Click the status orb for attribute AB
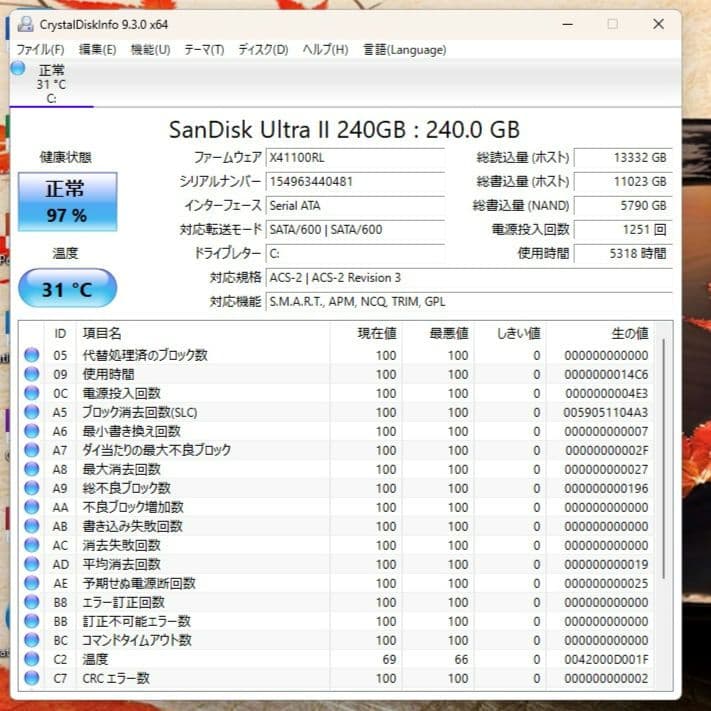Screen dimensions: 711x711 point(32,526)
